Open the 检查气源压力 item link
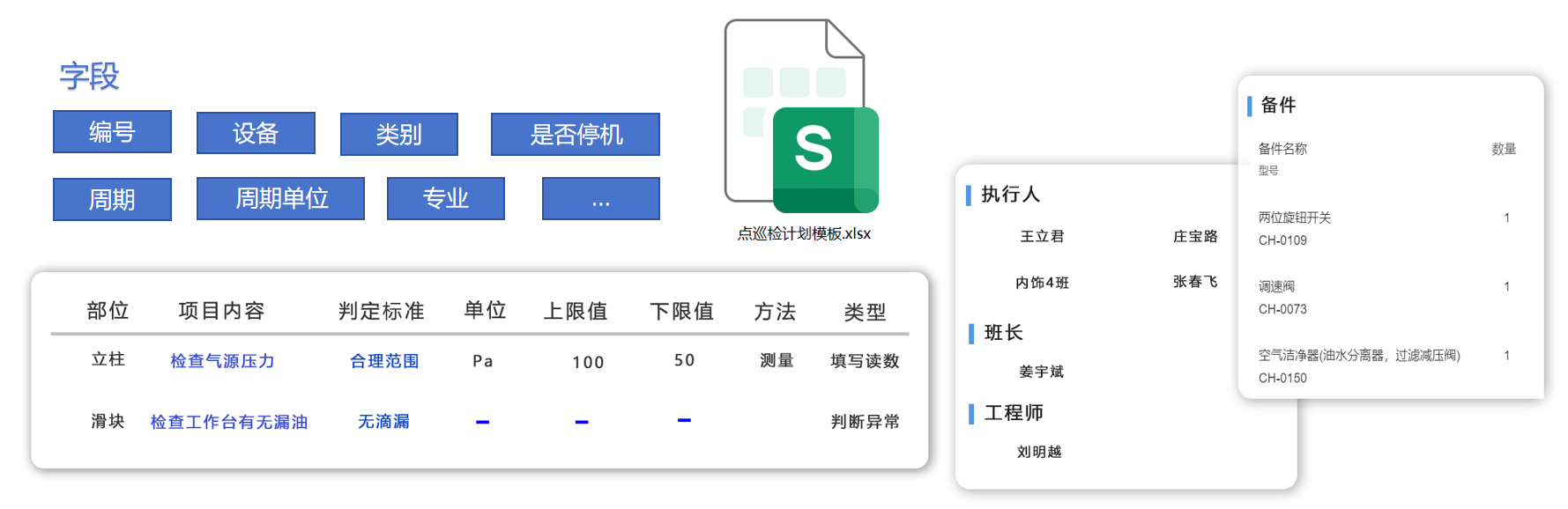 (222, 361)
